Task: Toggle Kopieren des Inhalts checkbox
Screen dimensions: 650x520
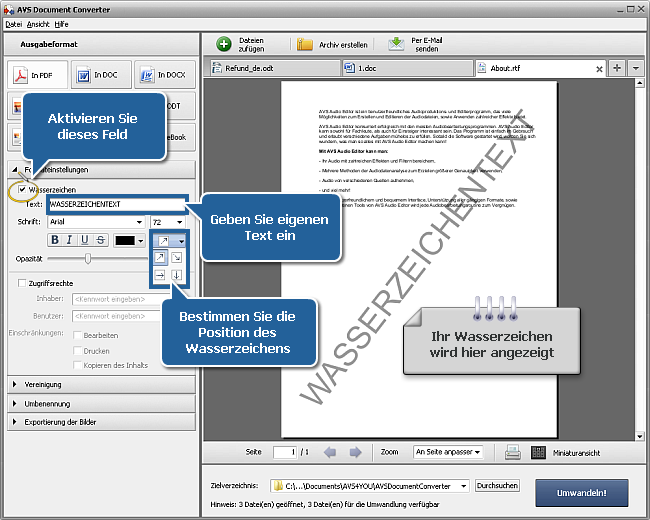Action: click(77, 365)
